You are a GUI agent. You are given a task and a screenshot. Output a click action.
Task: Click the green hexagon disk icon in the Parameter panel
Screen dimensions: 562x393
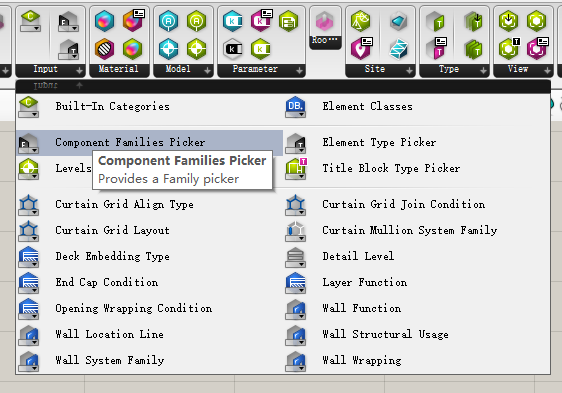coord(289,21)
